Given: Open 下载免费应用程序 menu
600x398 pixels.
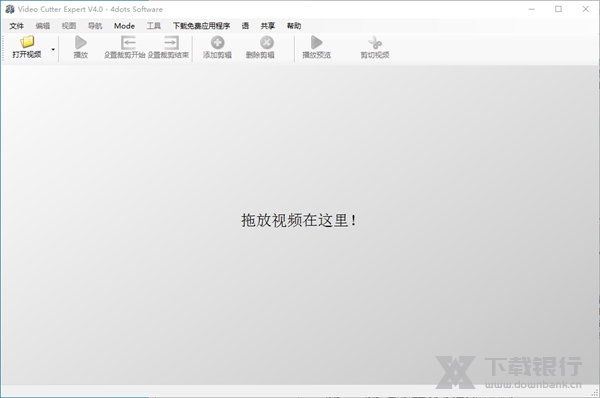Looking at the screenshot, I should coord(202,26).
